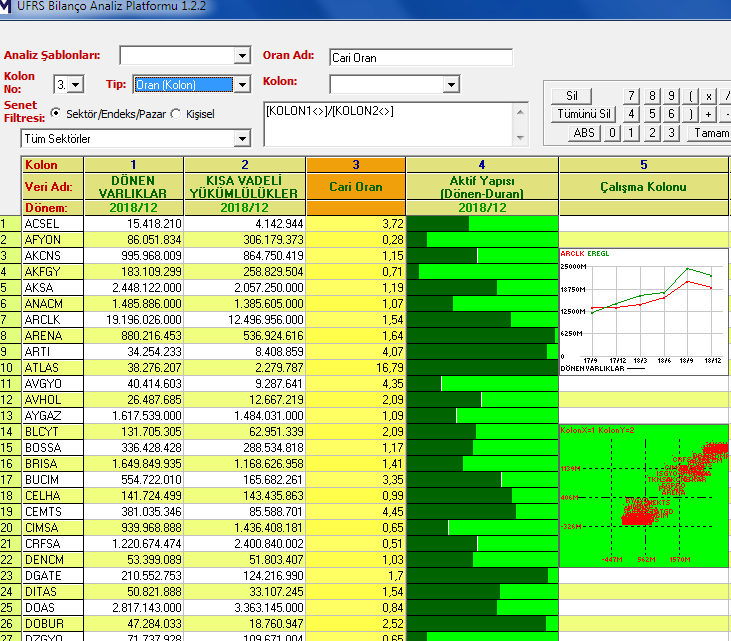
Task: Select the Kişisel radio button
Action: point(176,114)
